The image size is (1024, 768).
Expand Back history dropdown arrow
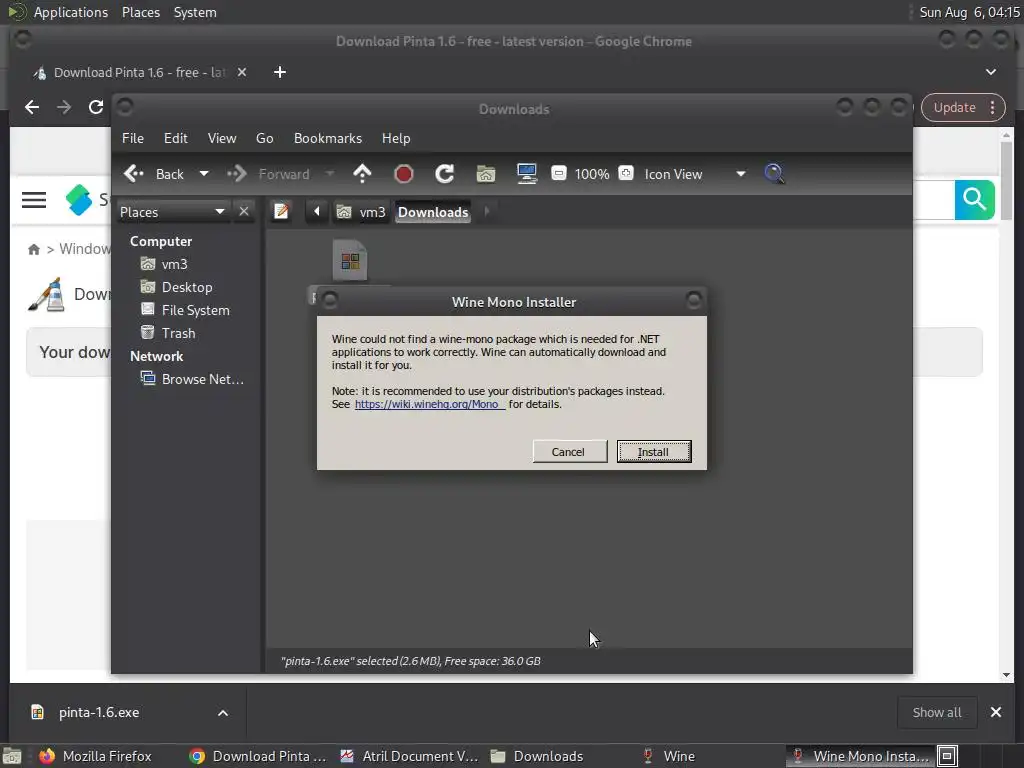[x=204, y=174]
